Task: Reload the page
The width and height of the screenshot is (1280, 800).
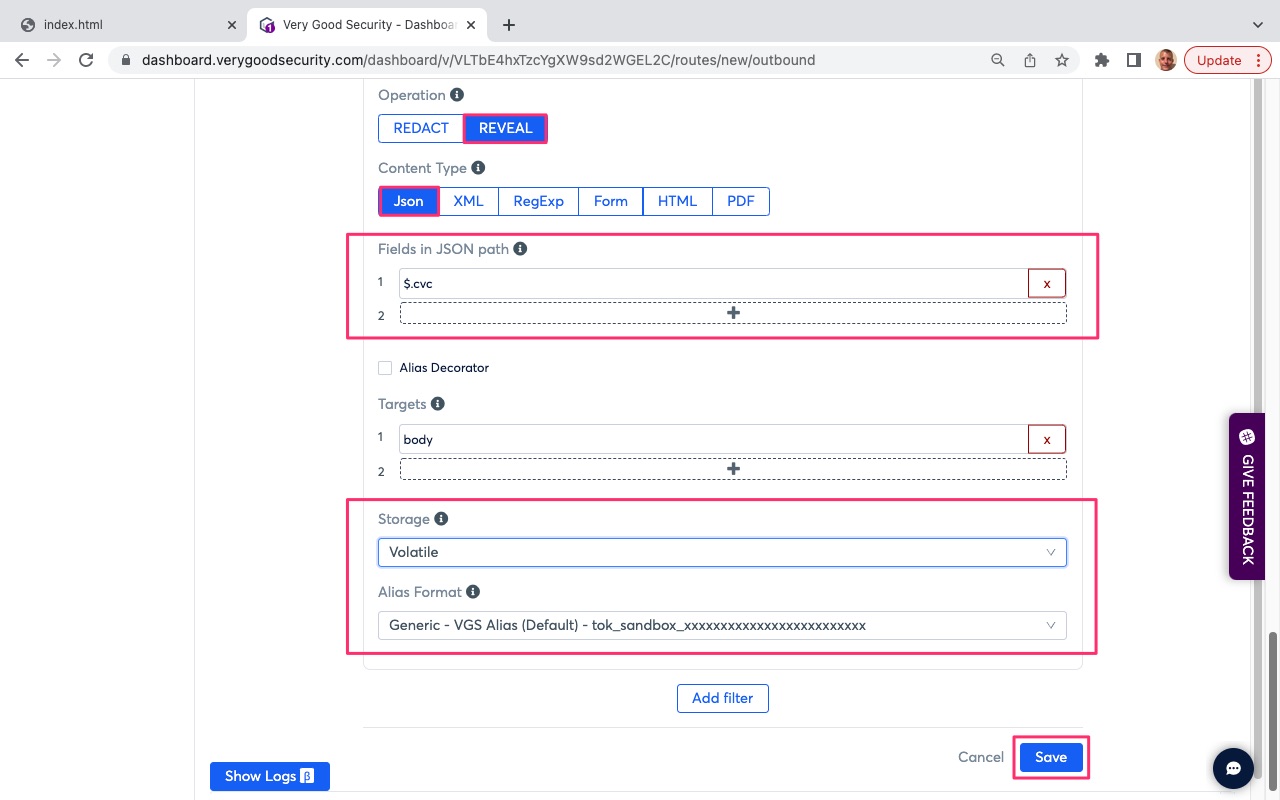Action: click(86, 60)
